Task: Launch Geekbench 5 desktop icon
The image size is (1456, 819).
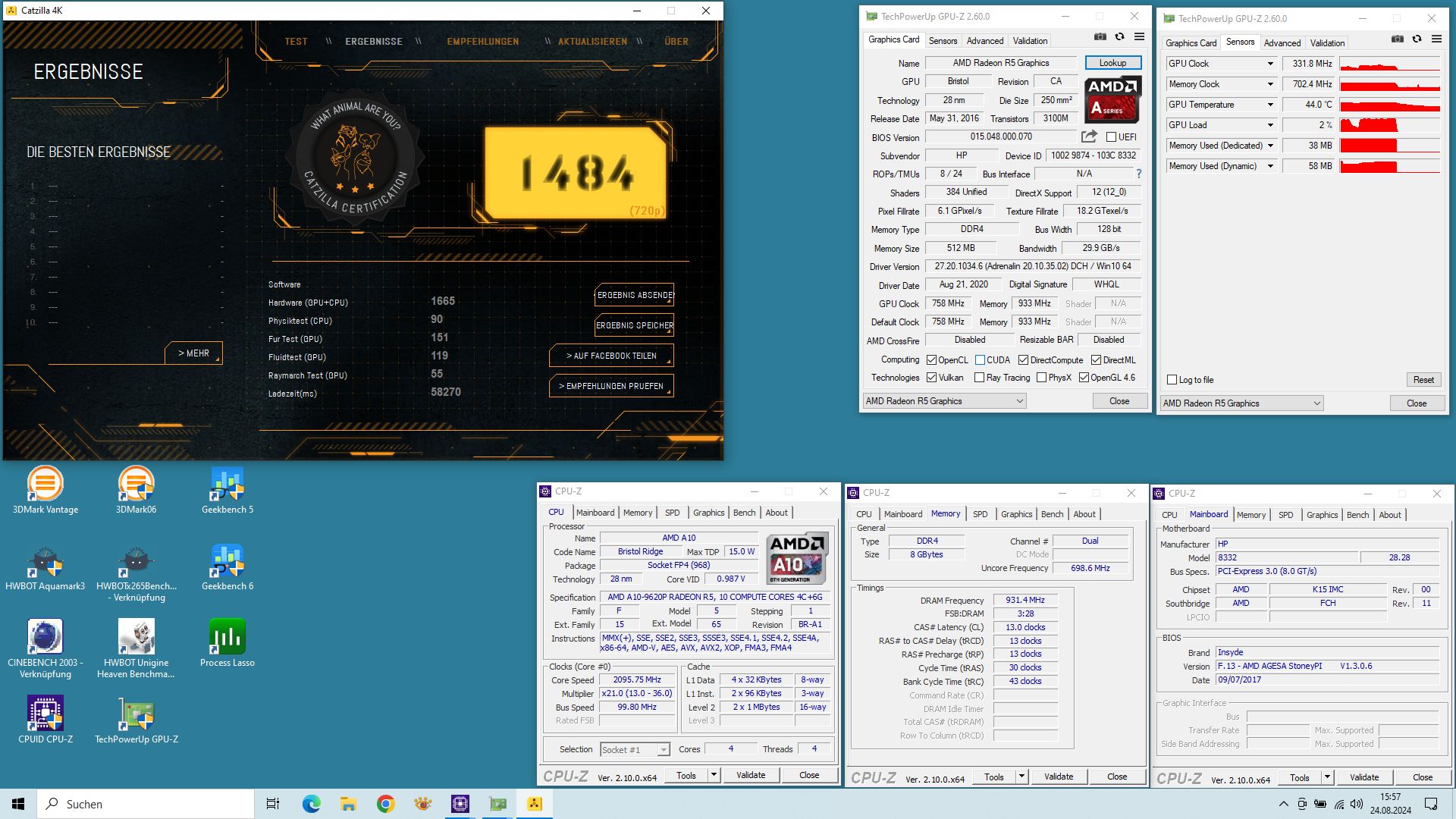Action: coord(227,491)
